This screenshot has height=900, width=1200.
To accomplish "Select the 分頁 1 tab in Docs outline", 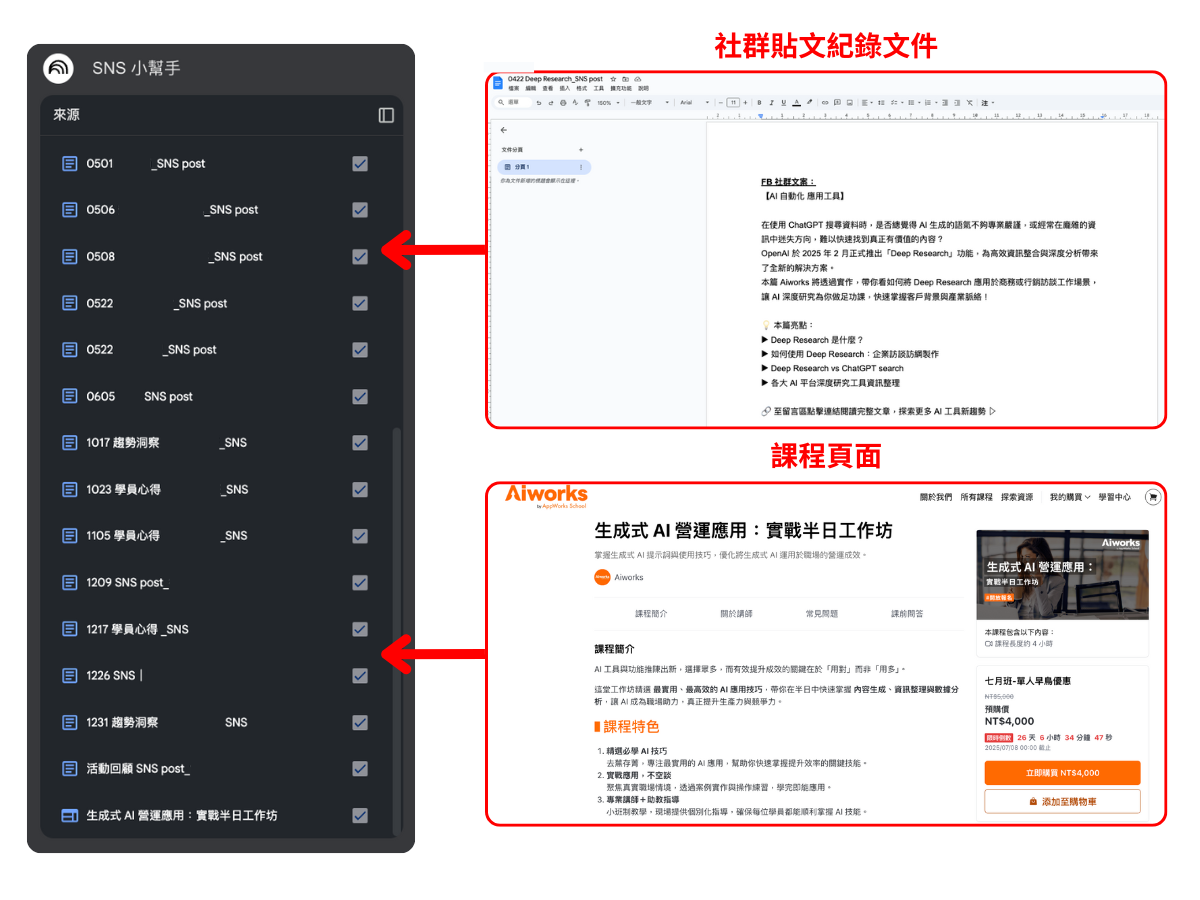I will tap(544, 167).
